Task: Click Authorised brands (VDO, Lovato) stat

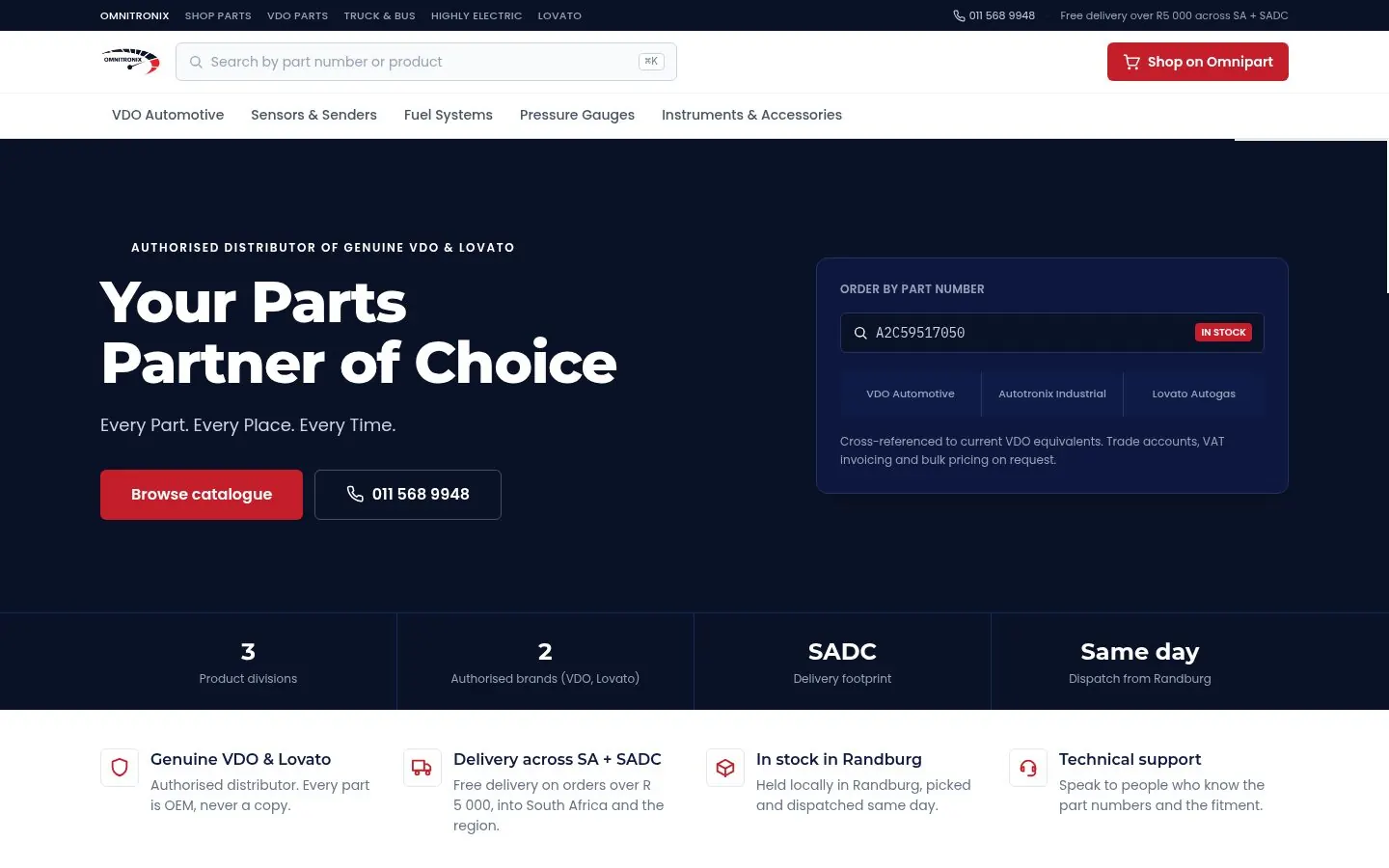Action: click(545, 662)
